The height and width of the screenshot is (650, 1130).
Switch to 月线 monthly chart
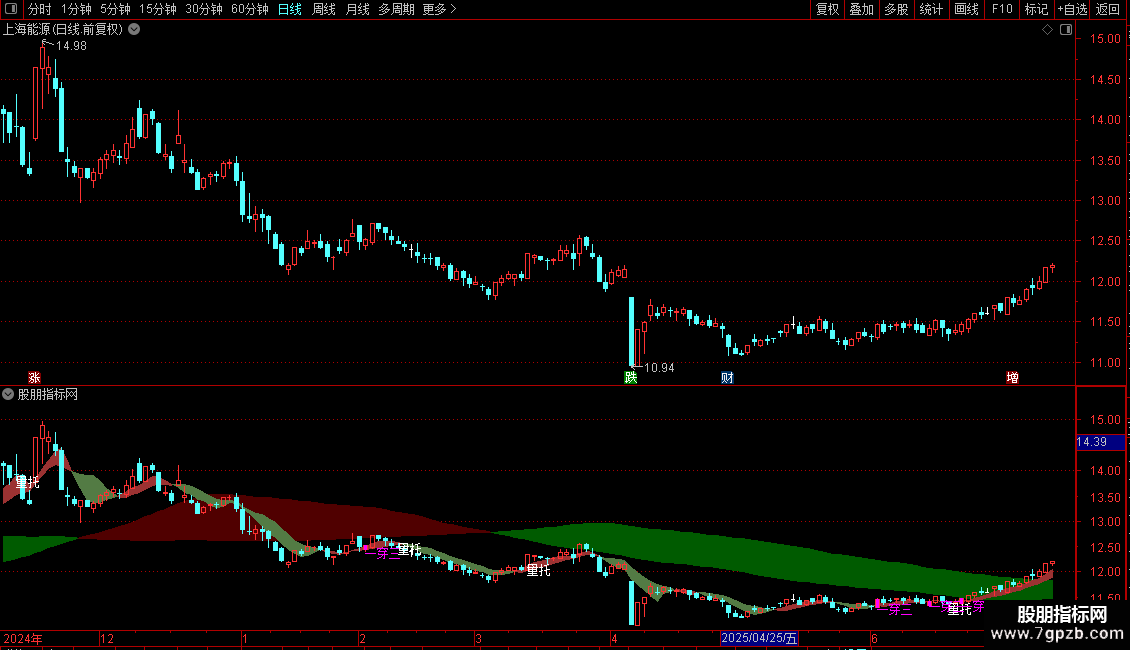[357, 9]
